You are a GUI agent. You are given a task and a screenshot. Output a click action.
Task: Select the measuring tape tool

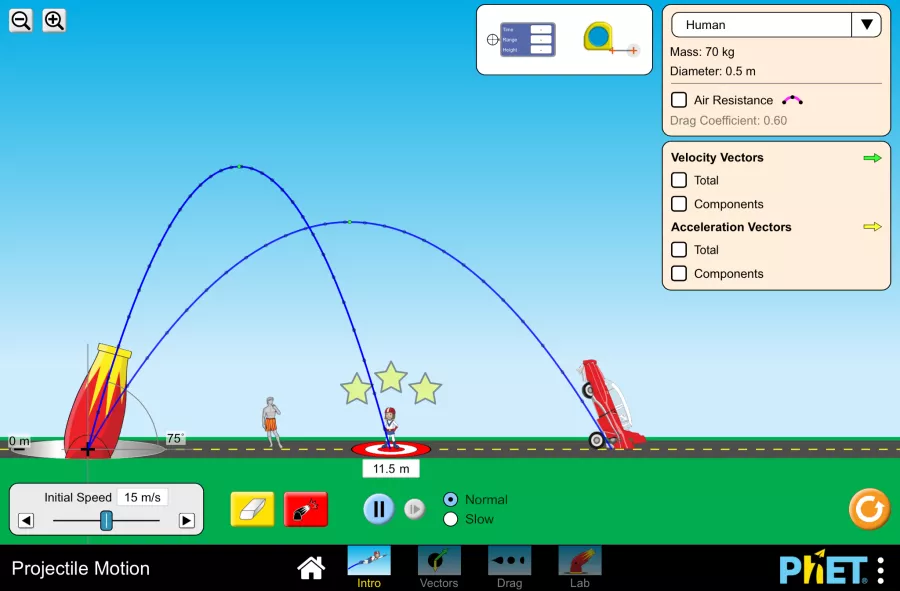[600, 38]
